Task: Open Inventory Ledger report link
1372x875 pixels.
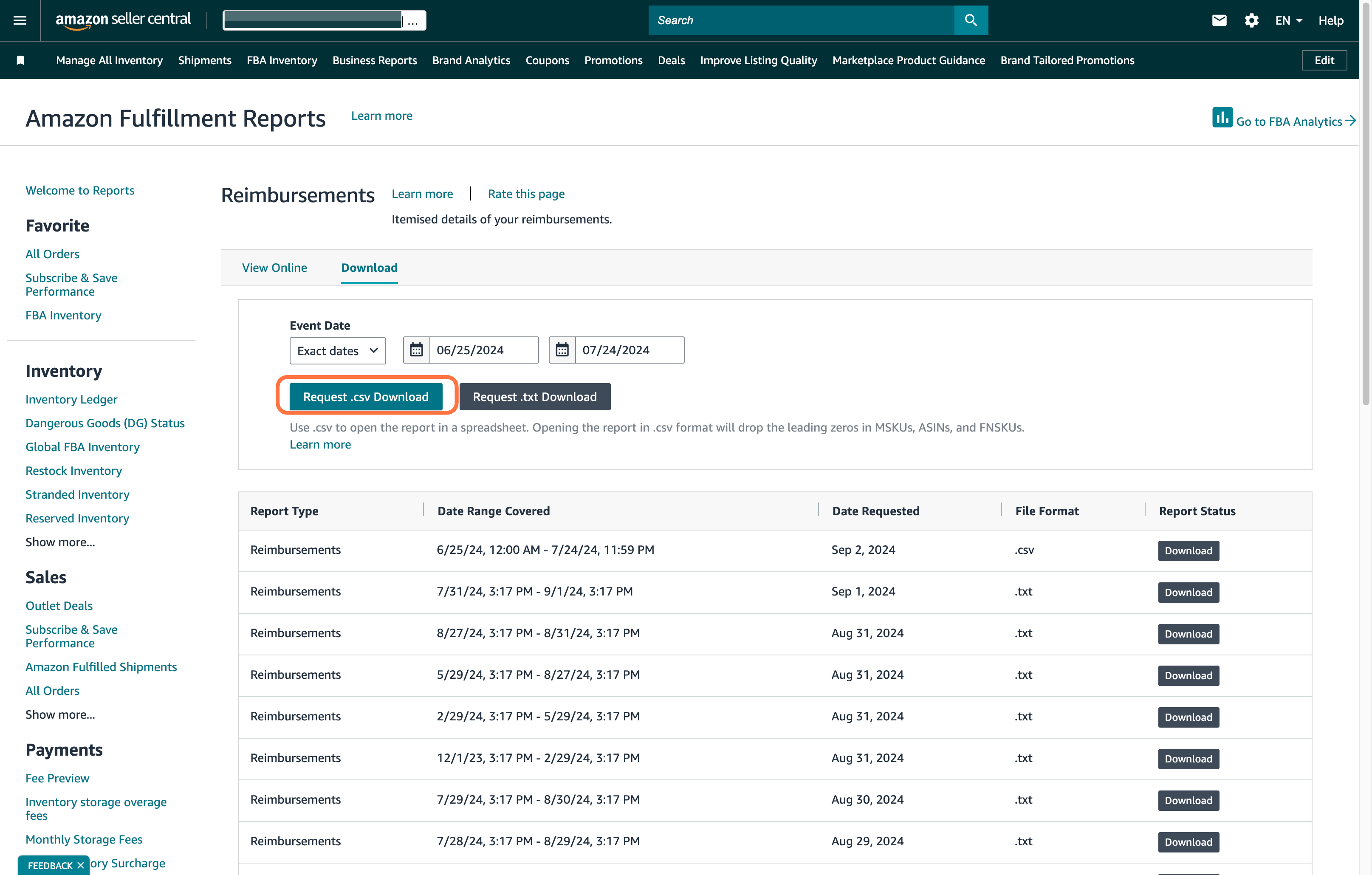Action: coord(71,399)
